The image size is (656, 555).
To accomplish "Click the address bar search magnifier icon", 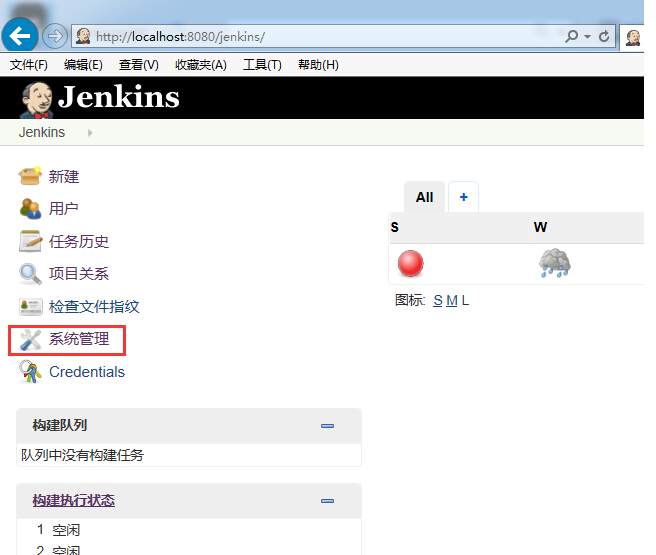I will click(571, 36).
